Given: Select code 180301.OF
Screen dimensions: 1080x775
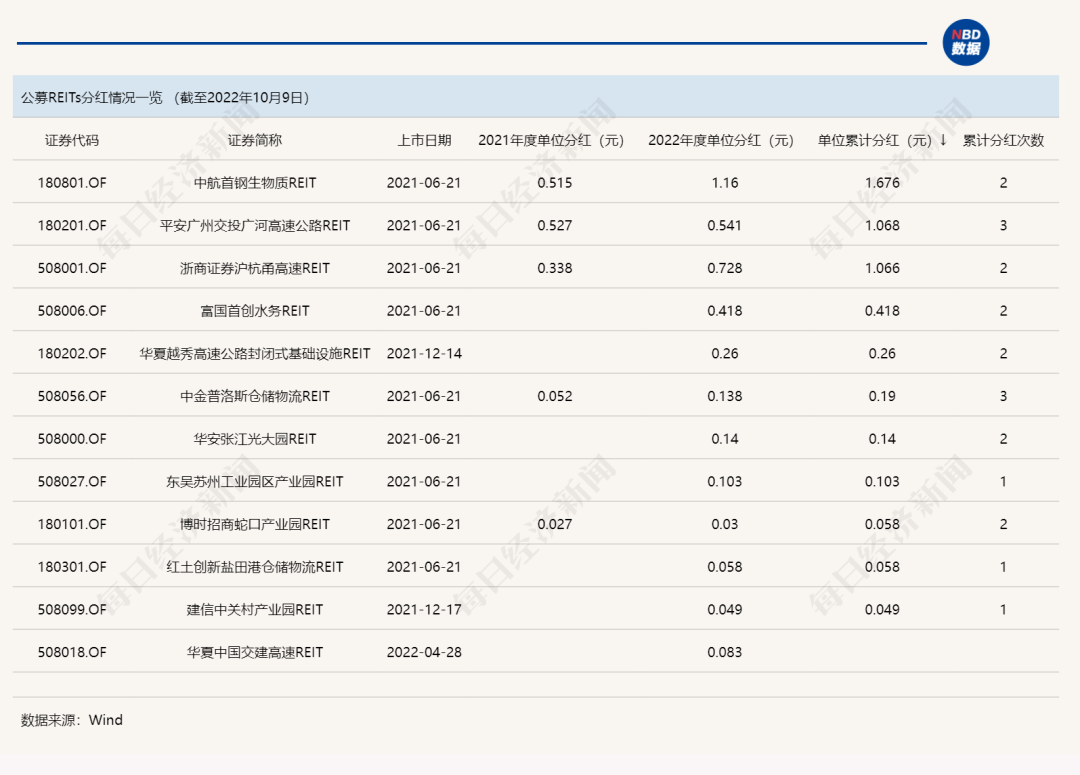Looking at the screenshot, I should 72,568.
